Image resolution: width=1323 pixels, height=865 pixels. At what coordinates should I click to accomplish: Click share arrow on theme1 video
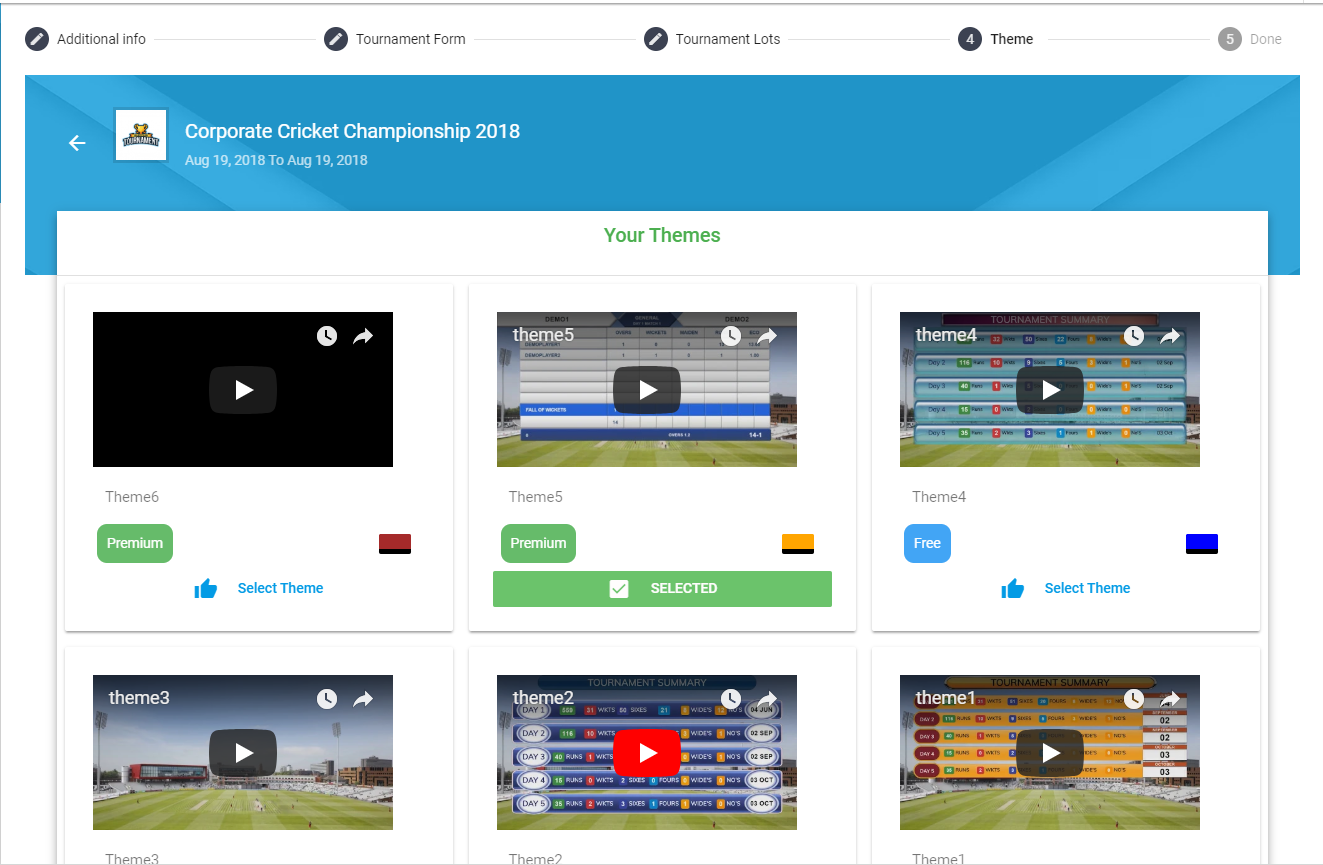[x=1170, y=699]
